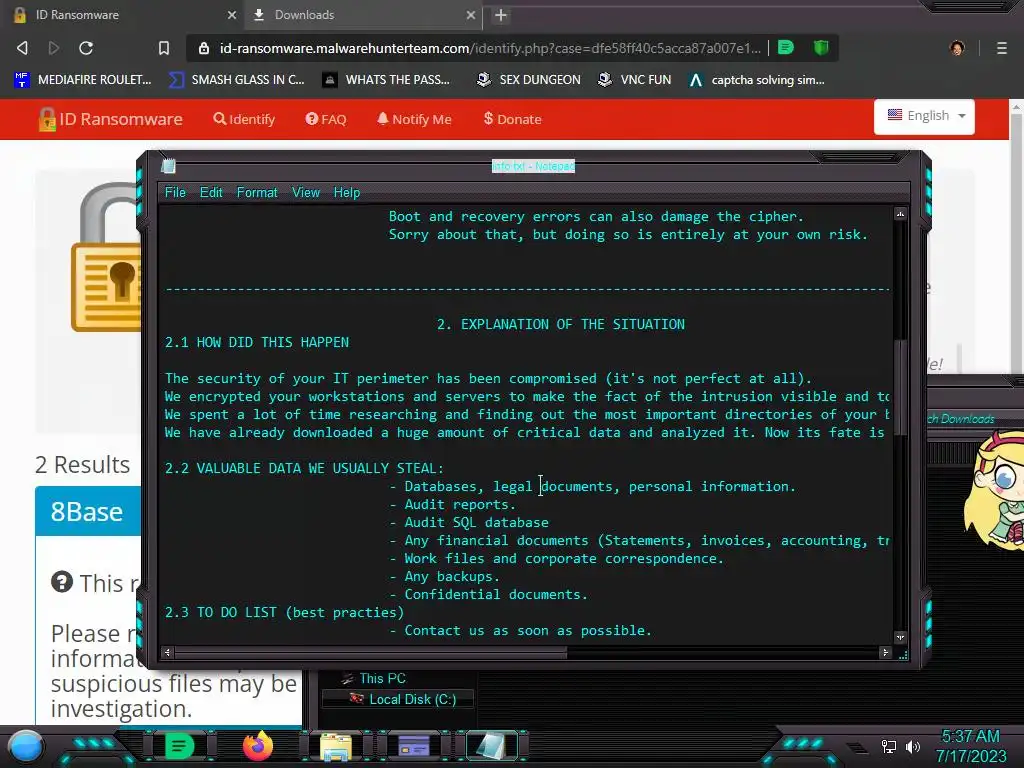Reload the ID Ransomware page
This screenshot has width=1024, height=768.
coord(86,48)
